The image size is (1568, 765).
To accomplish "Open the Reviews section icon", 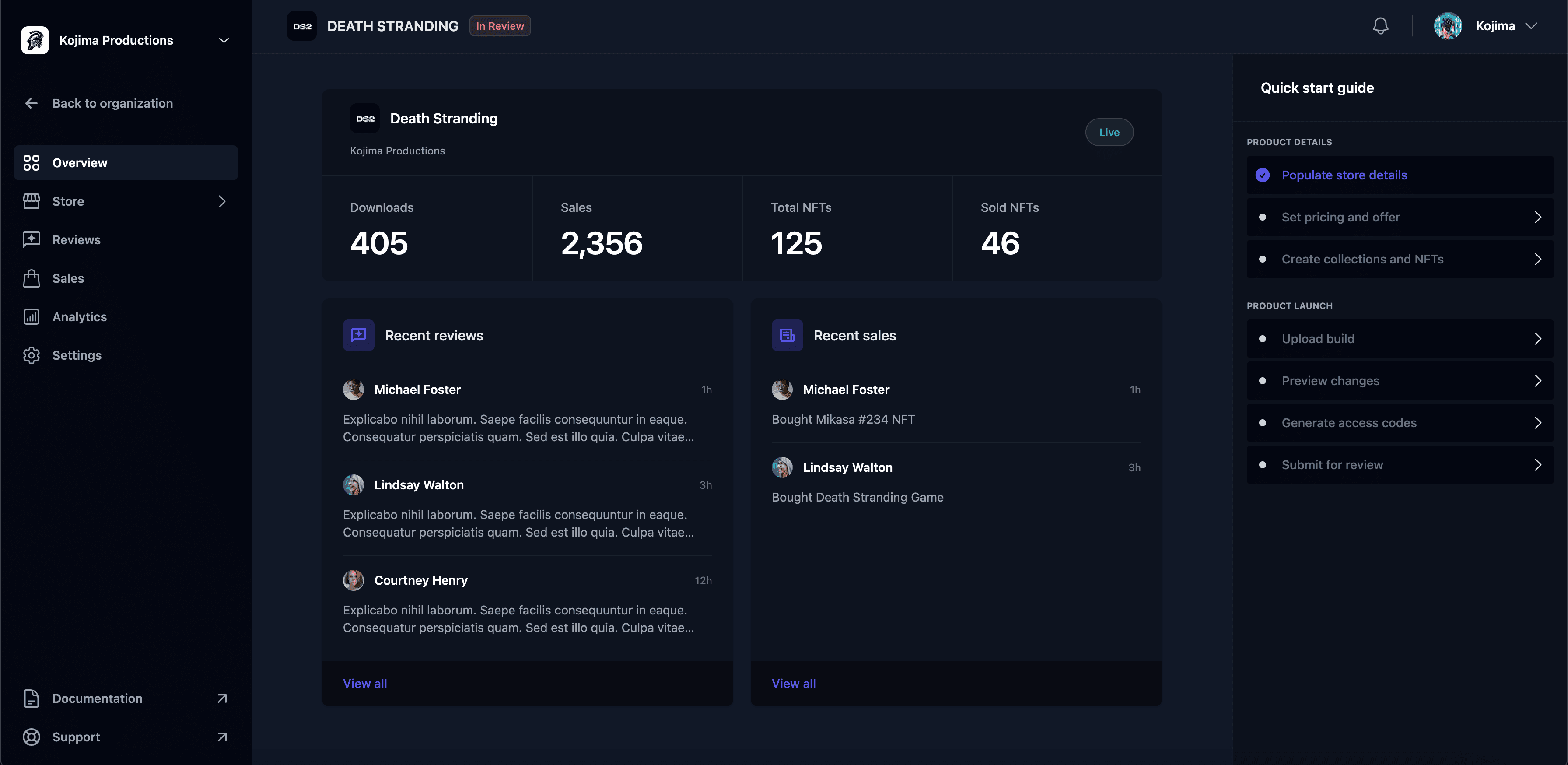I will coord(31,239).
